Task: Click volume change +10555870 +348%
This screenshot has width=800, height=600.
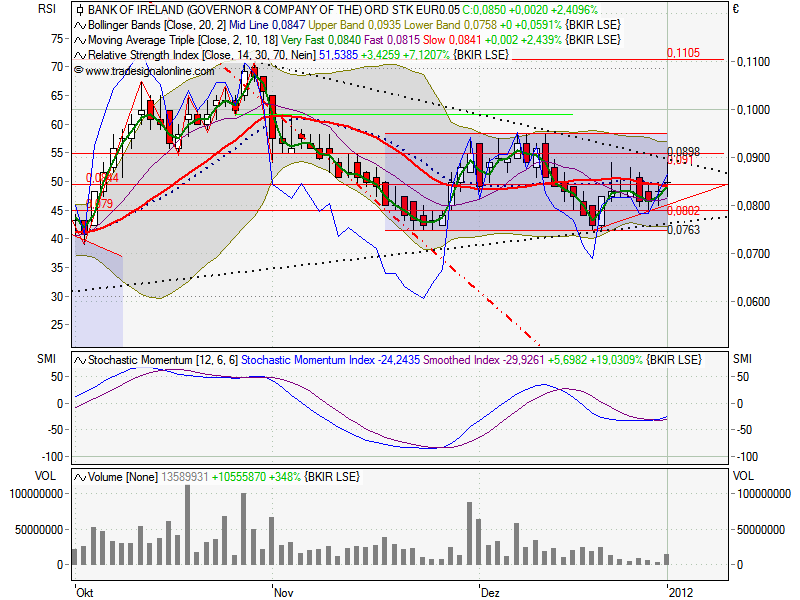Action: (256, 477)
